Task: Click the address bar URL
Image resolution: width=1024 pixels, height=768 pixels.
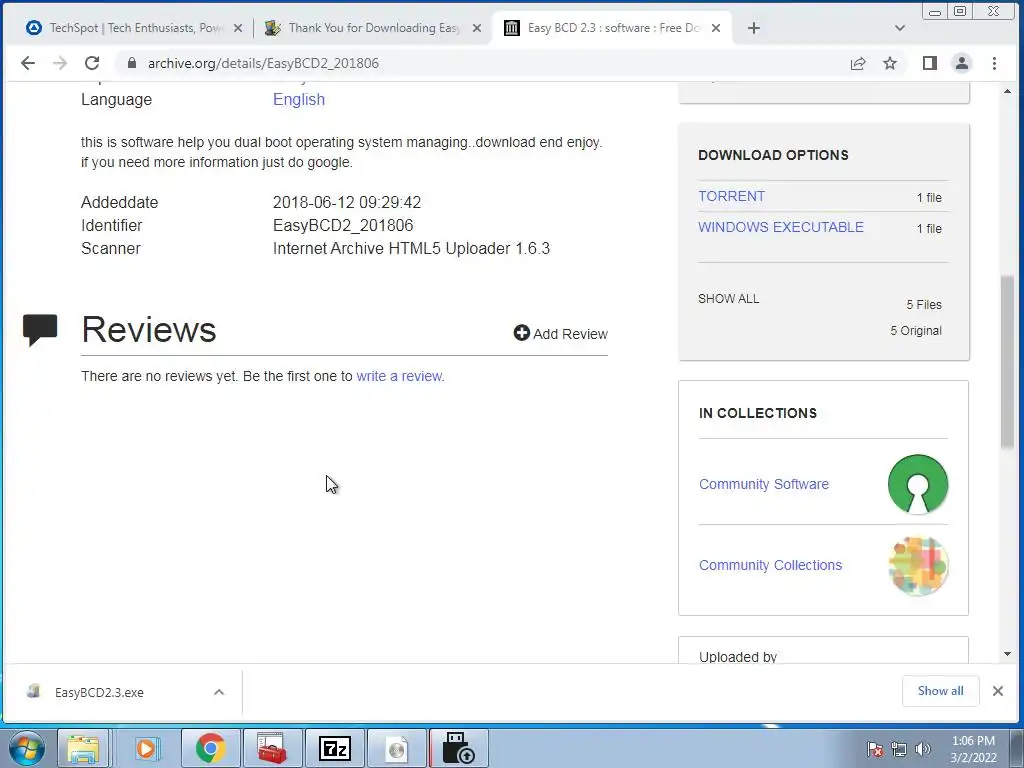Action: coord(263,63)
